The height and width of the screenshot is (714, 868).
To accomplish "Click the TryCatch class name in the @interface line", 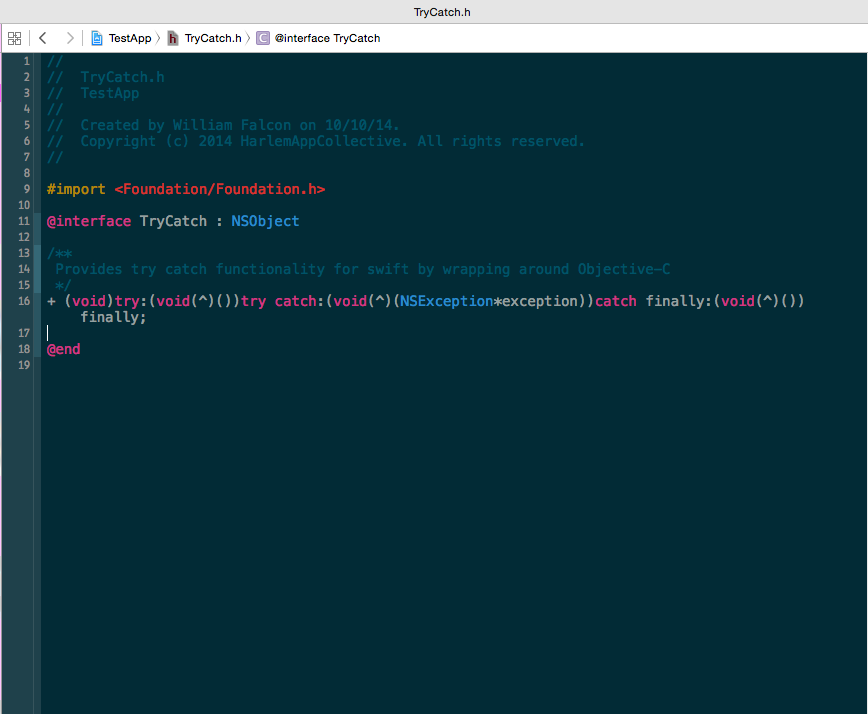I will click(x=173, y=221).
